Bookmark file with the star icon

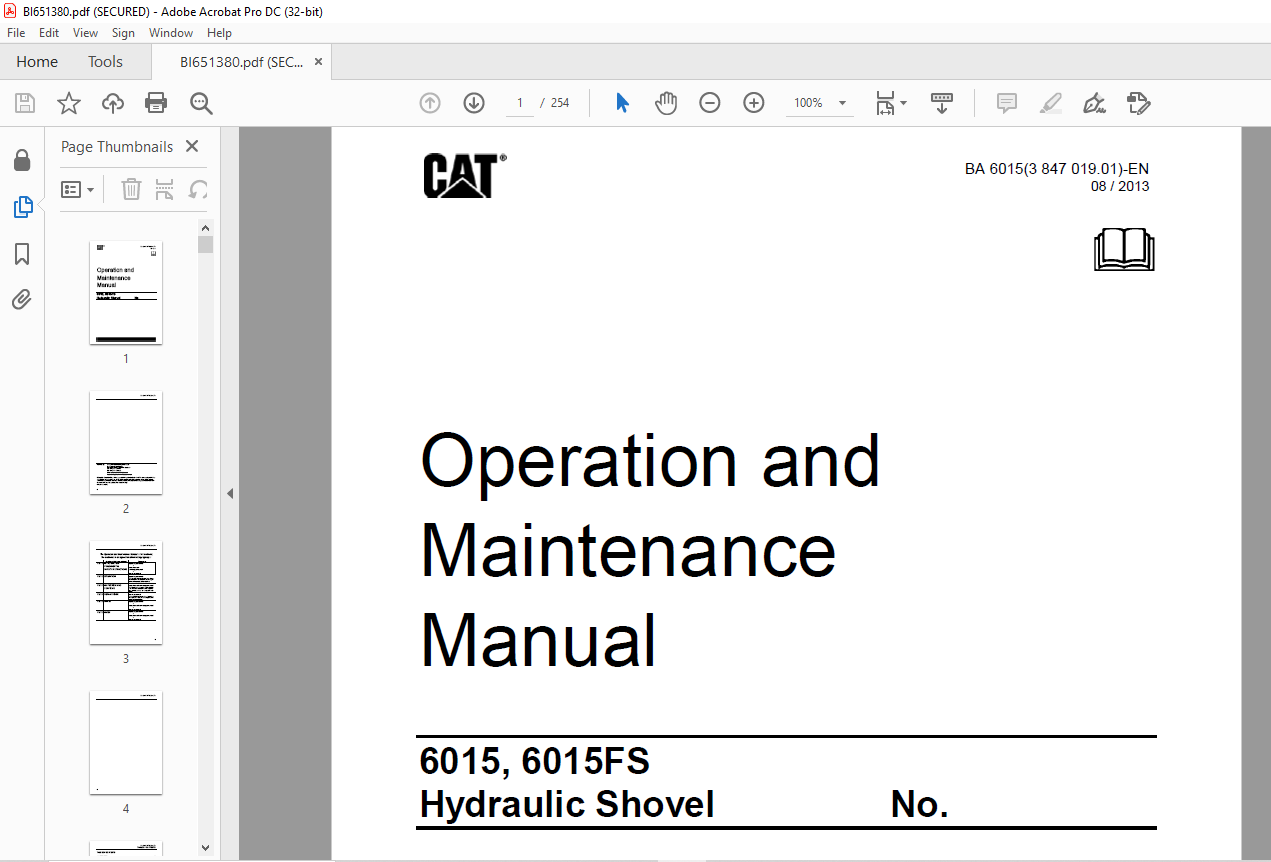coord(68,103)
